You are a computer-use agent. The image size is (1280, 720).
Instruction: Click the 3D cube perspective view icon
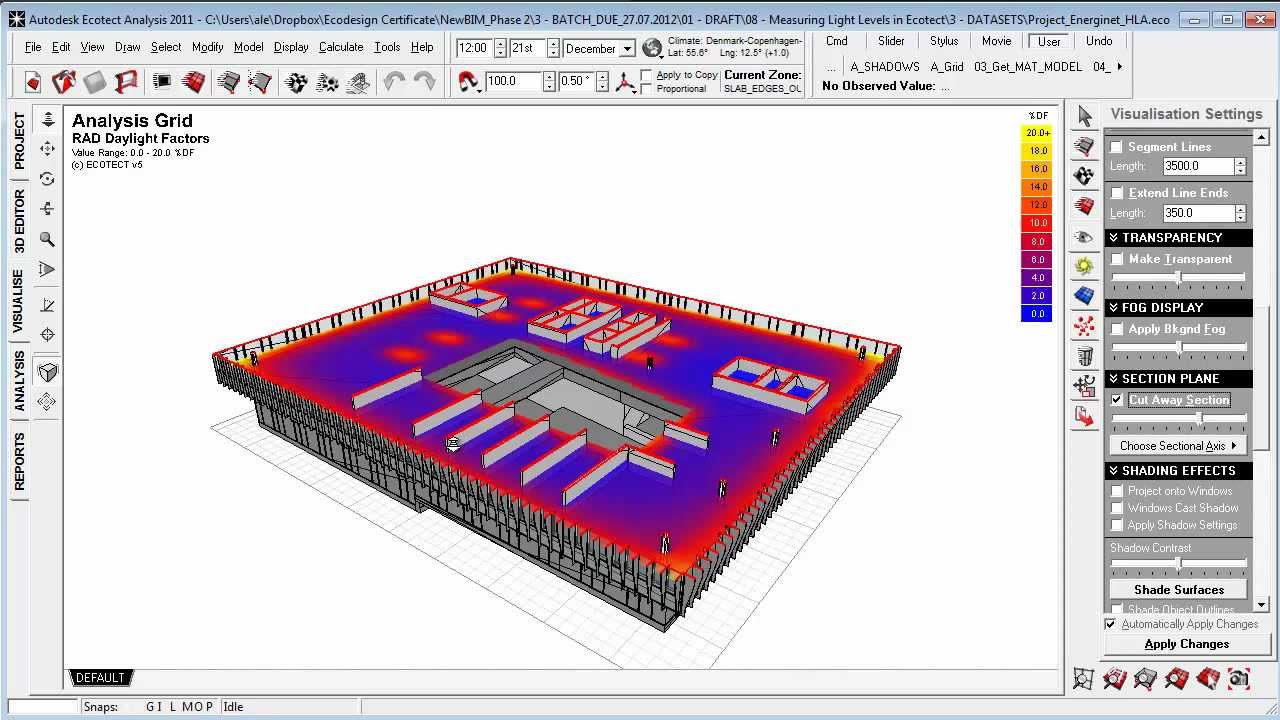47,372
